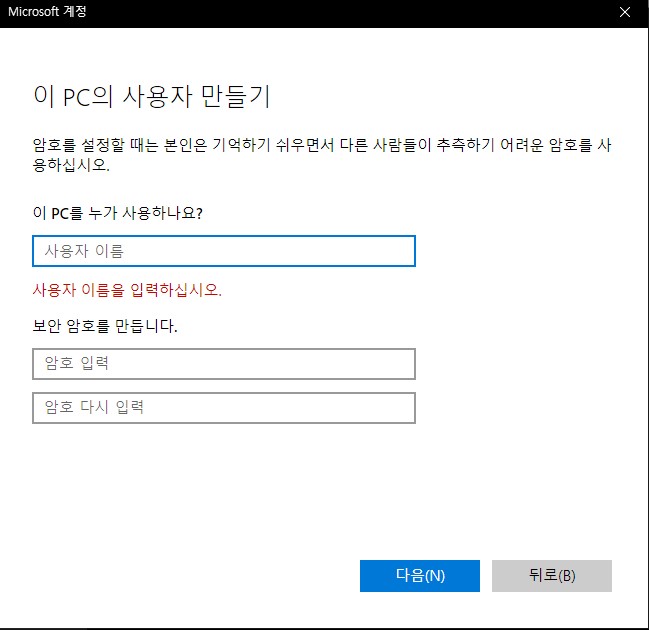Viewport: 649px width, 630px height.
Task: Click the label 보안 암호를 만듭니다.
Action: (105, 326)
